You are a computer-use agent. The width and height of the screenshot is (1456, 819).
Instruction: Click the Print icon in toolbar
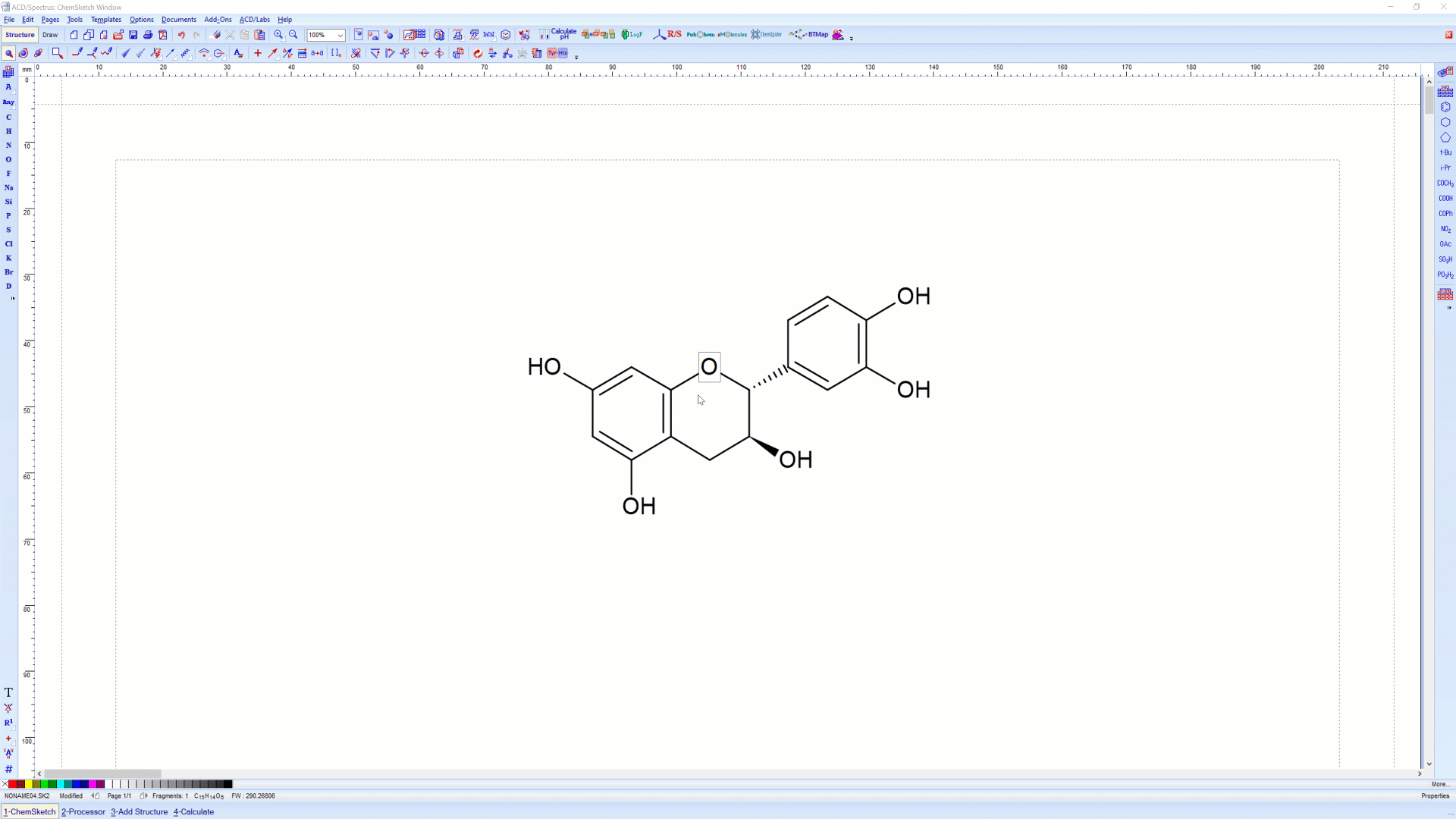coord(148,35)
